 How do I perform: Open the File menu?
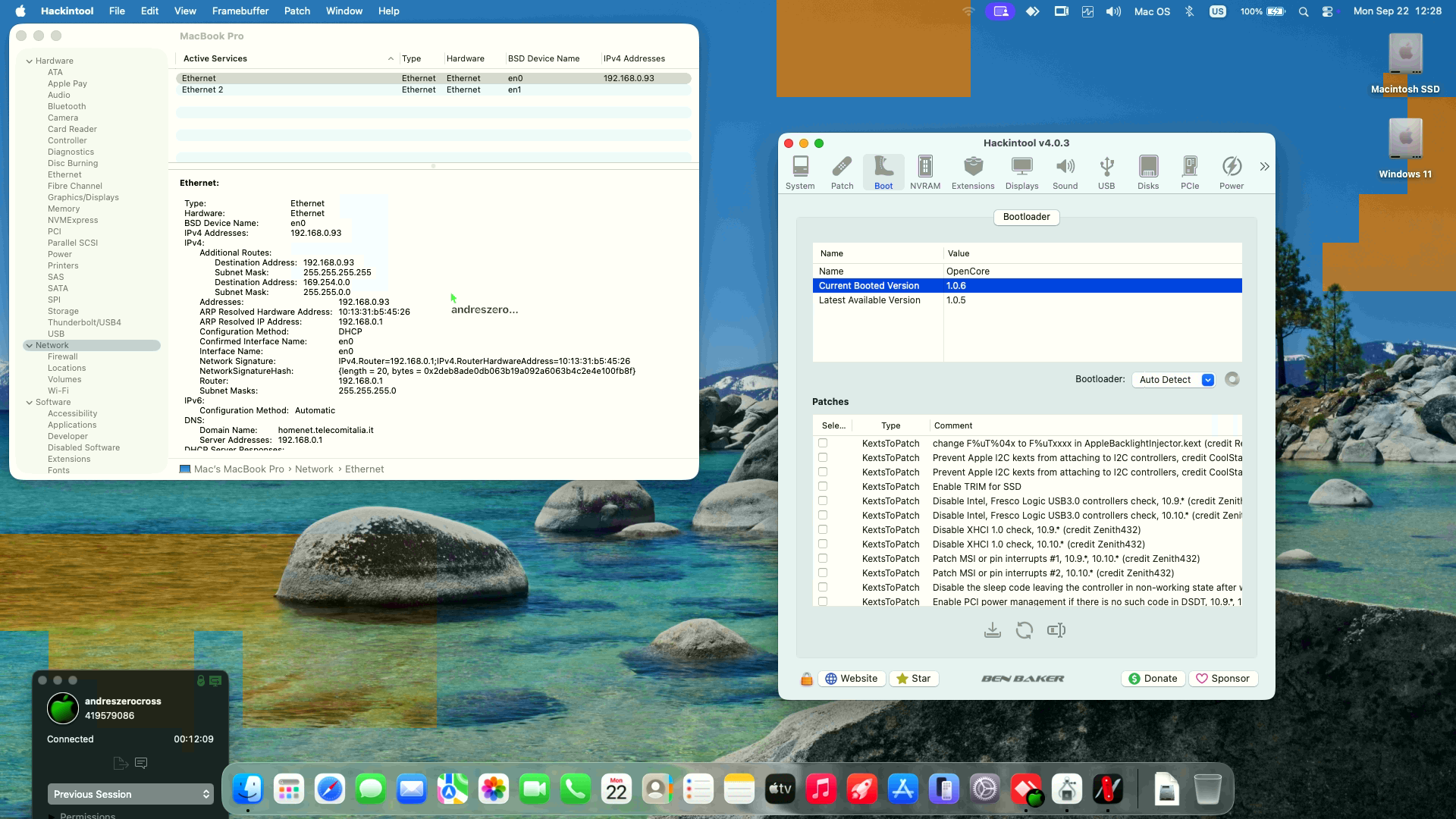point(117,11)
